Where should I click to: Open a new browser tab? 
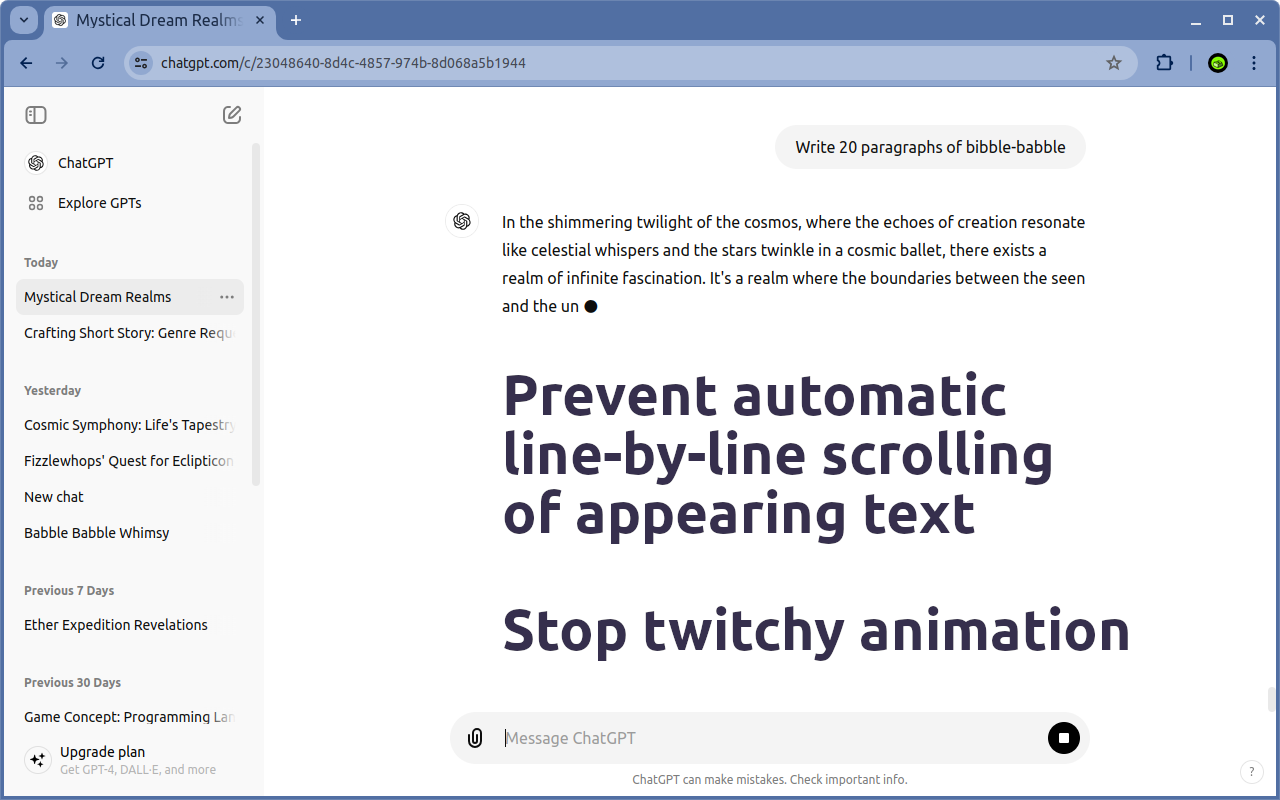click(296, 20)
